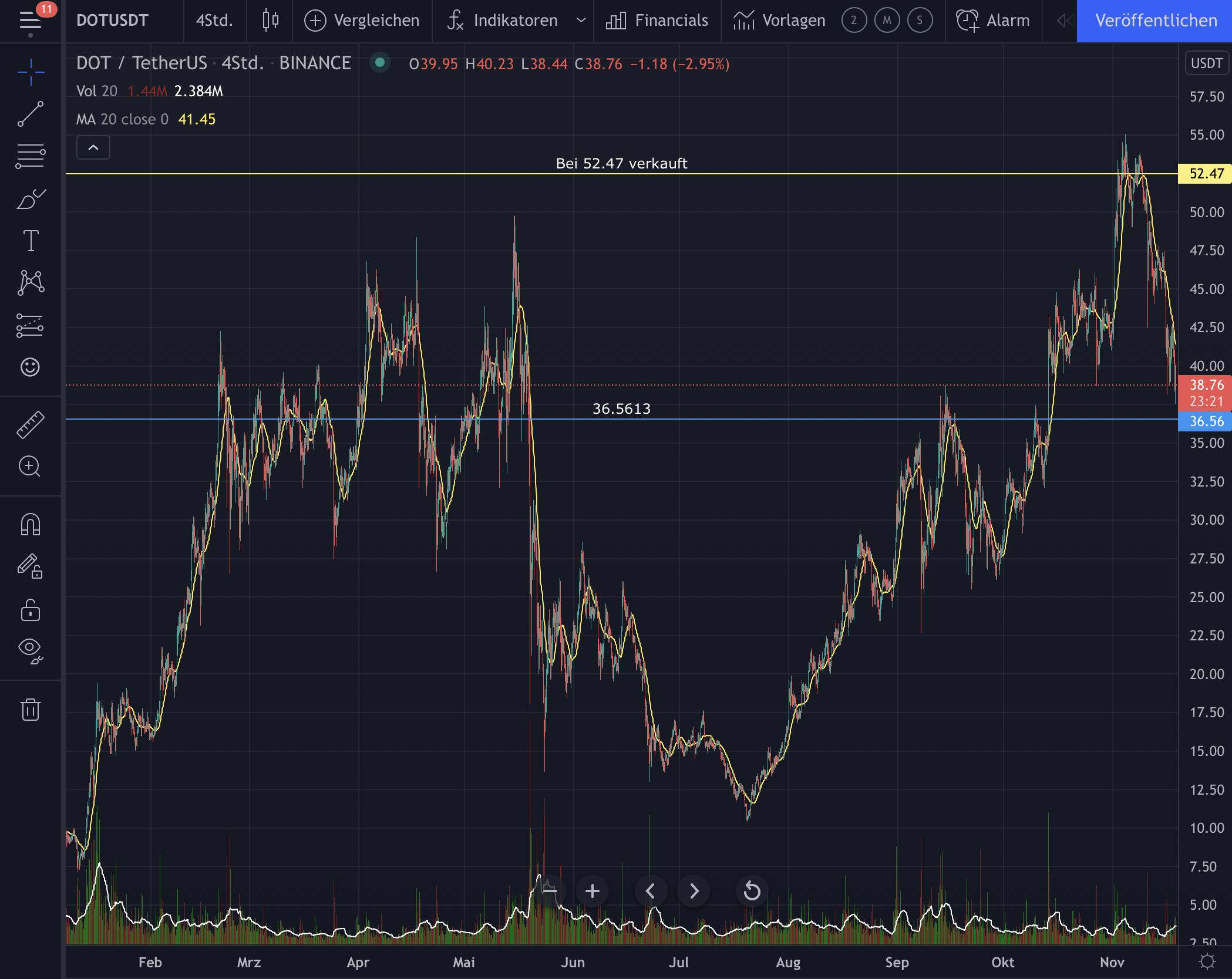Select the ruler measure tool
Image resolution: width=1232 pixels, height=979 pixels.
[x=31, y=424]
